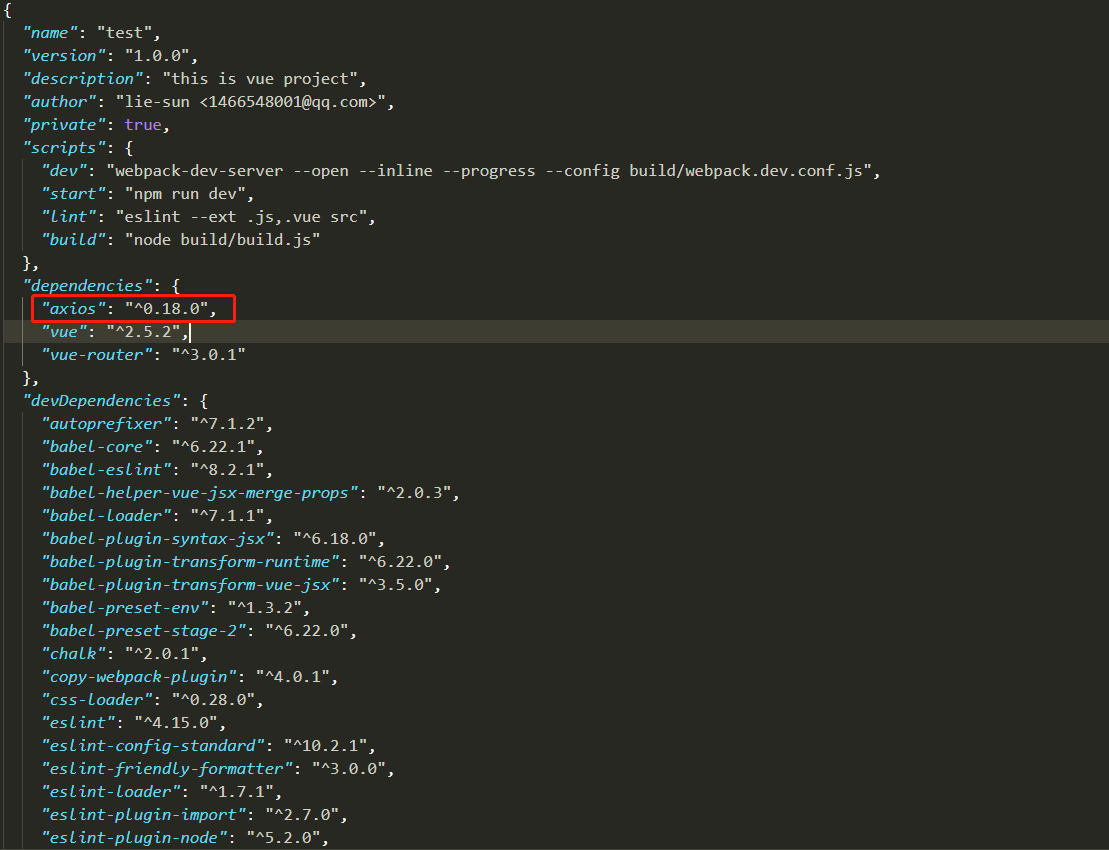
Task: Click the "autoprefixer" dependency name
Action: (x=105, y=423)
